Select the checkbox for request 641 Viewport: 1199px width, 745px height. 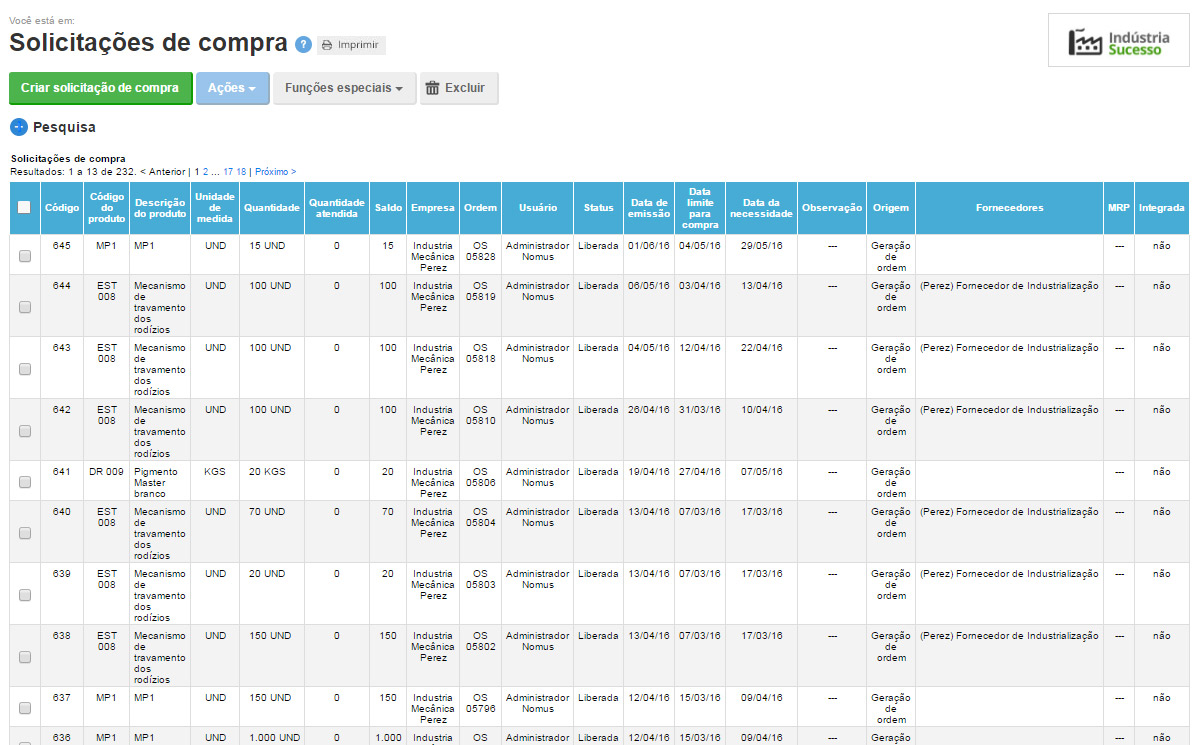25,482
